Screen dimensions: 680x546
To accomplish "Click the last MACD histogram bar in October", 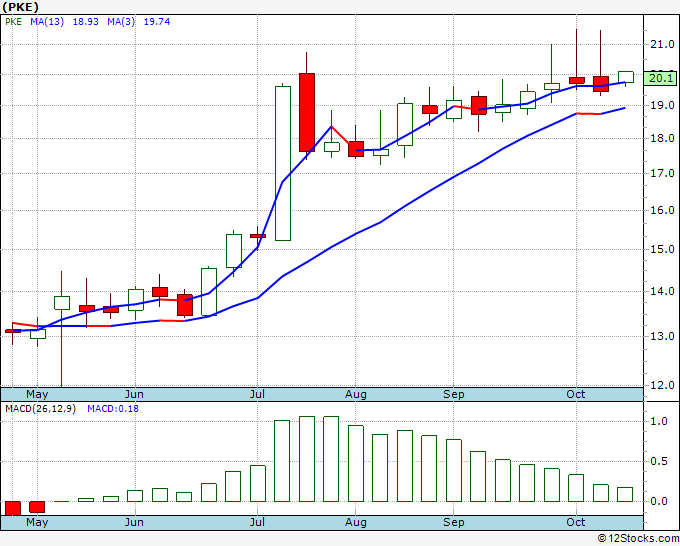I will (625, 494).
